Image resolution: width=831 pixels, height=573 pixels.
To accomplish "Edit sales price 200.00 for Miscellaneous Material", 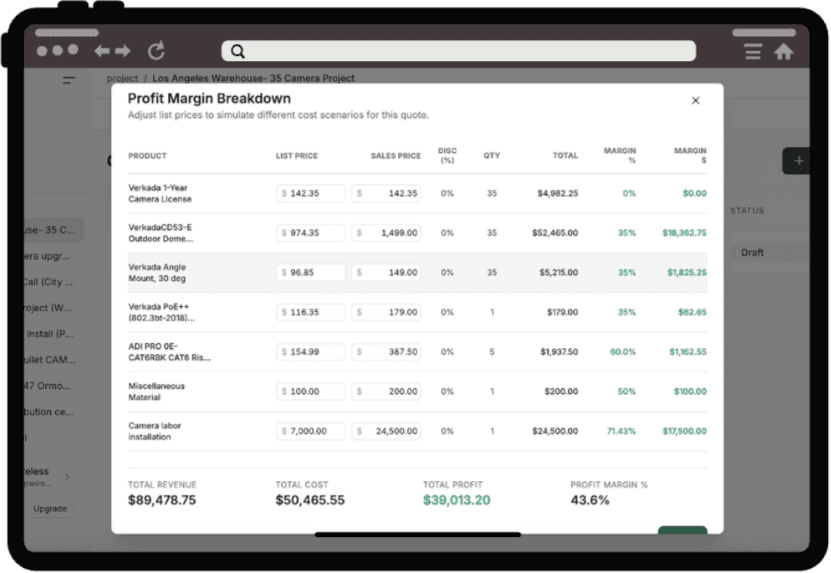I will click(386, 392).
